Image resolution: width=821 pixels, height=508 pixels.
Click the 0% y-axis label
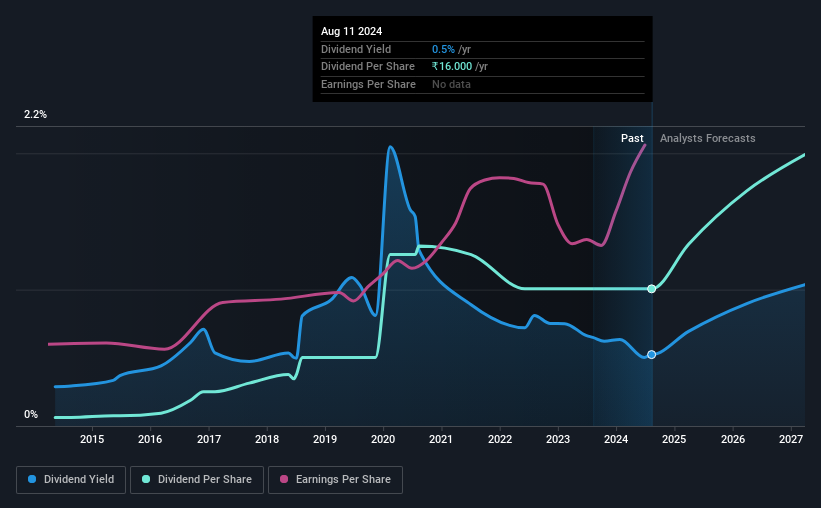31,414
